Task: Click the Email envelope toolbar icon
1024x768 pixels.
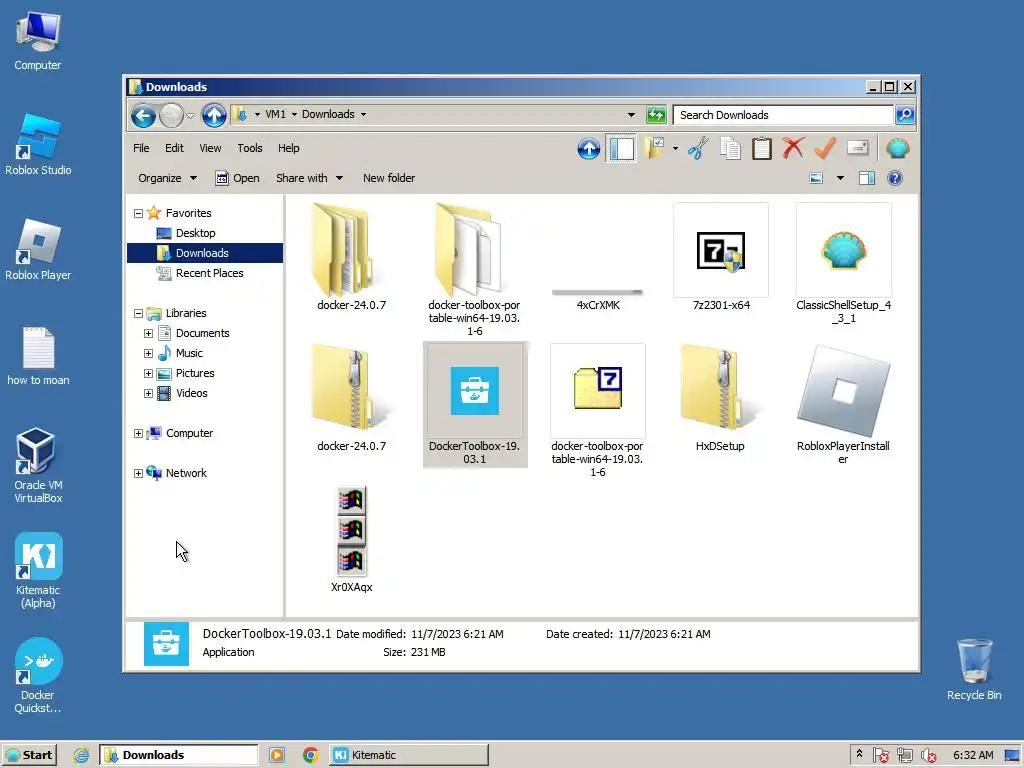Action: click(x=857, y=149)
